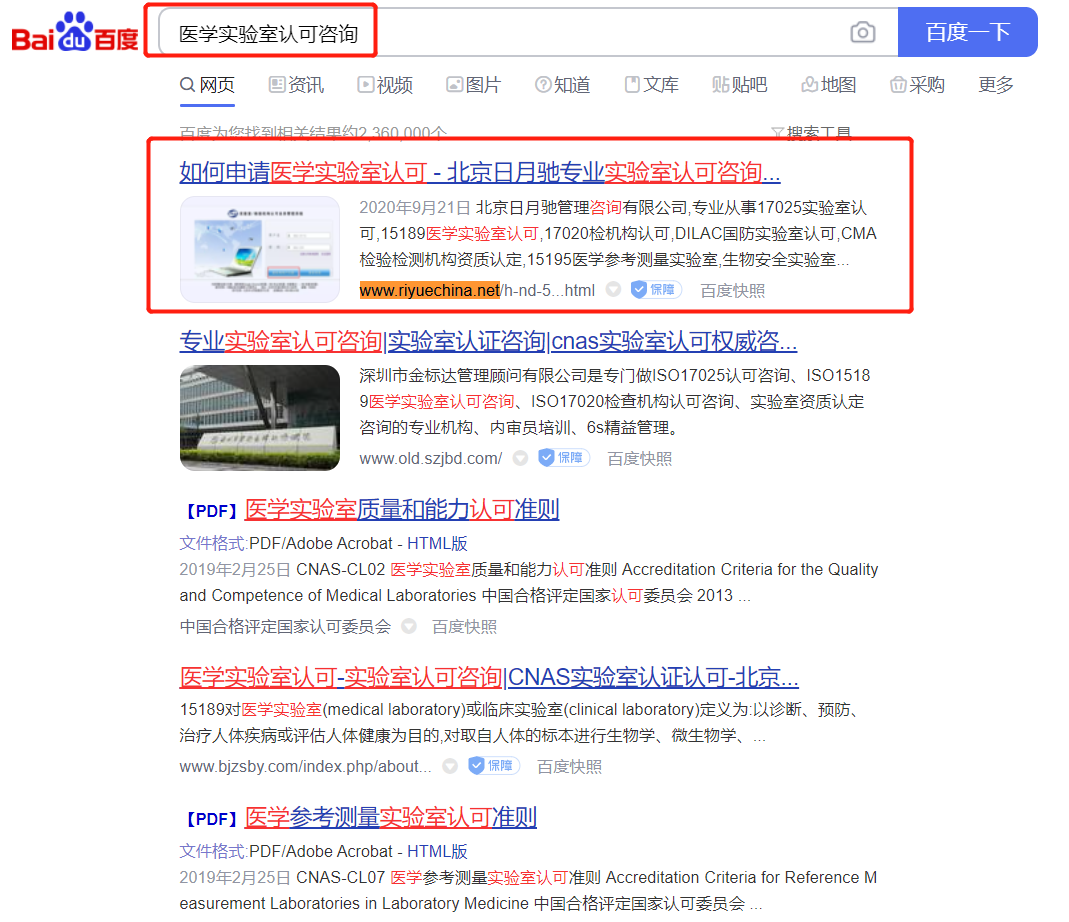1069x922 pixels.
Task: Open the 地图 tab
Action: 828,85
